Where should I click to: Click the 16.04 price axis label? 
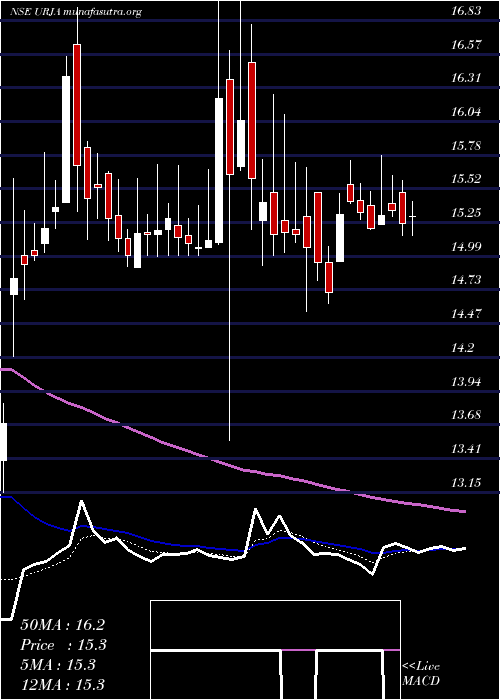466,112
